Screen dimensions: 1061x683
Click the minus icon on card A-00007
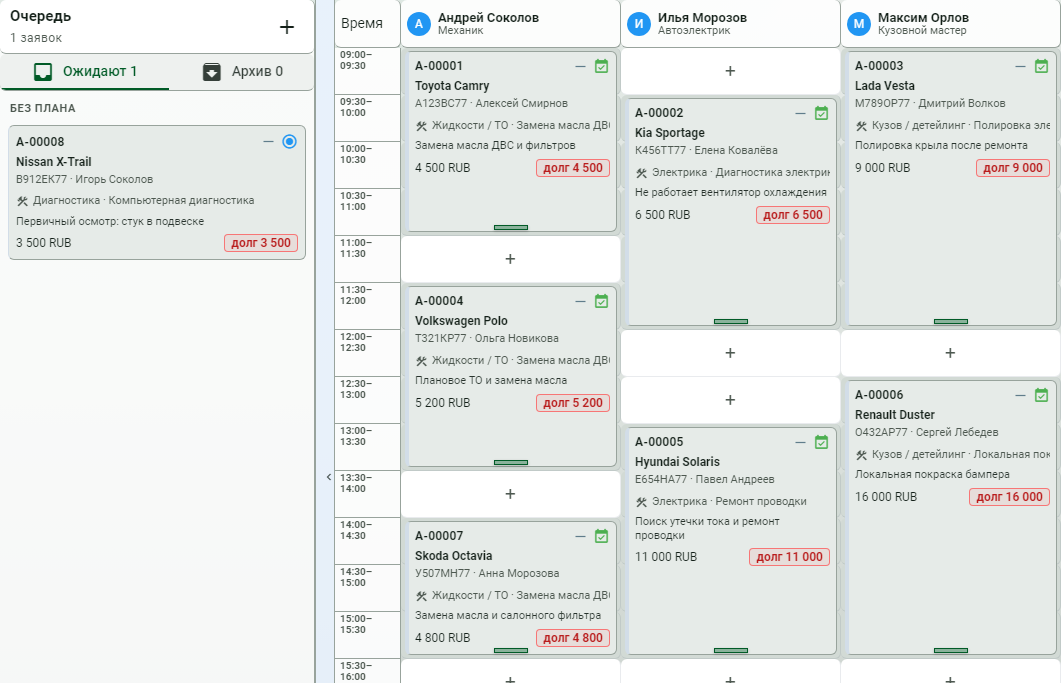[580, 536]
